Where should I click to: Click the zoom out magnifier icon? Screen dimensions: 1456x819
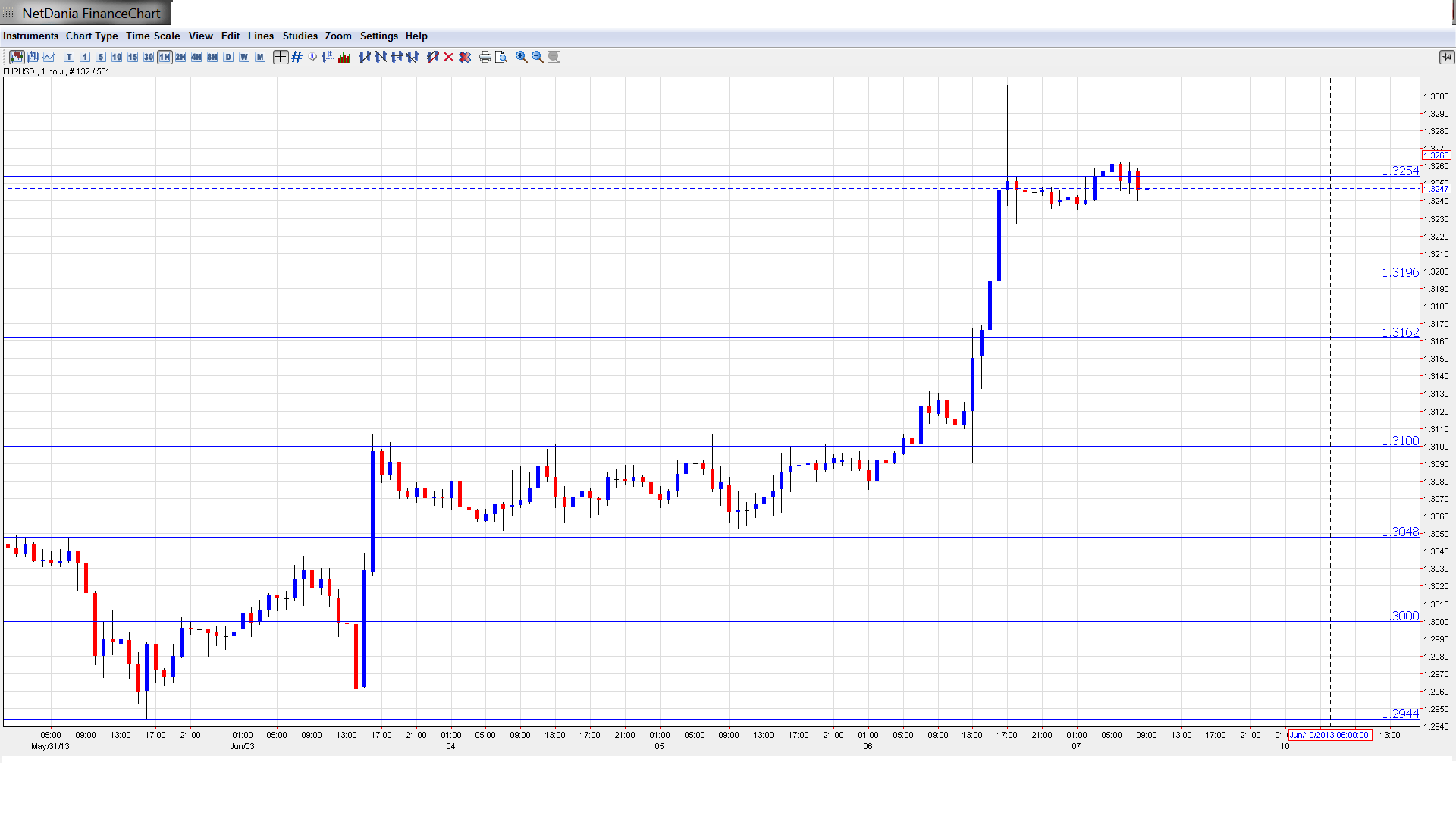point(538,57)
